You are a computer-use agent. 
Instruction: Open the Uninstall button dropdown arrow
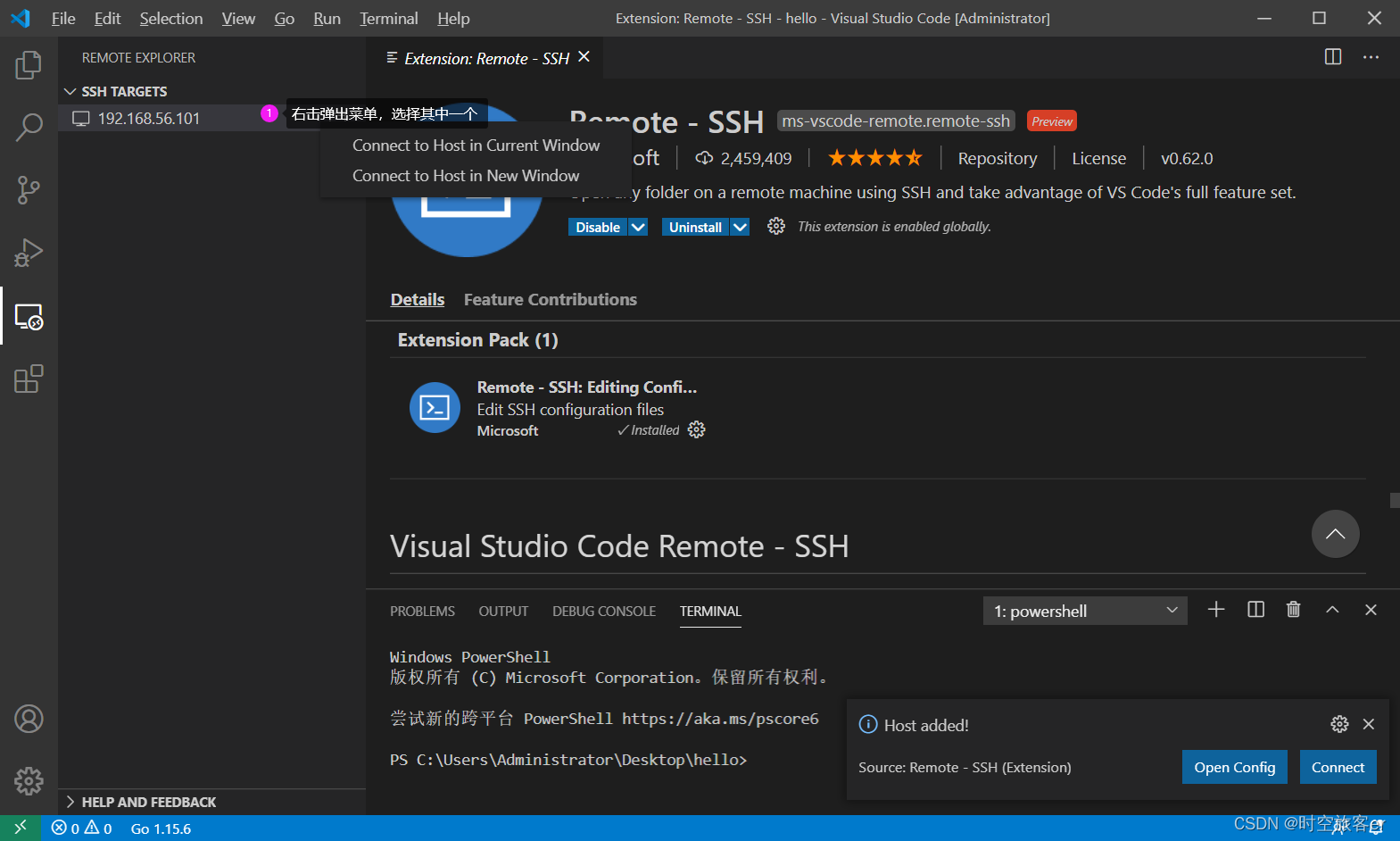click(740, 227)
